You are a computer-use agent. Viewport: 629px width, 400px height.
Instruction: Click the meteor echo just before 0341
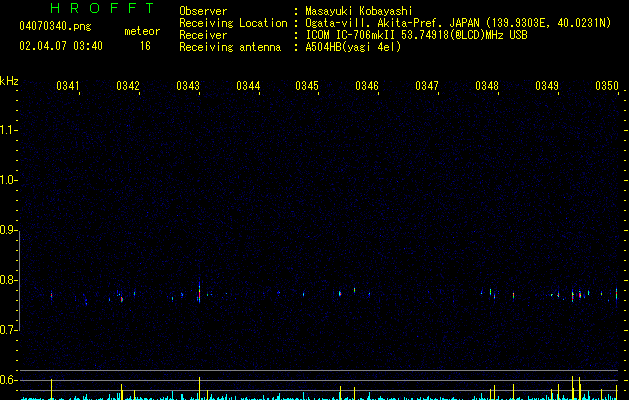(51, 295)
